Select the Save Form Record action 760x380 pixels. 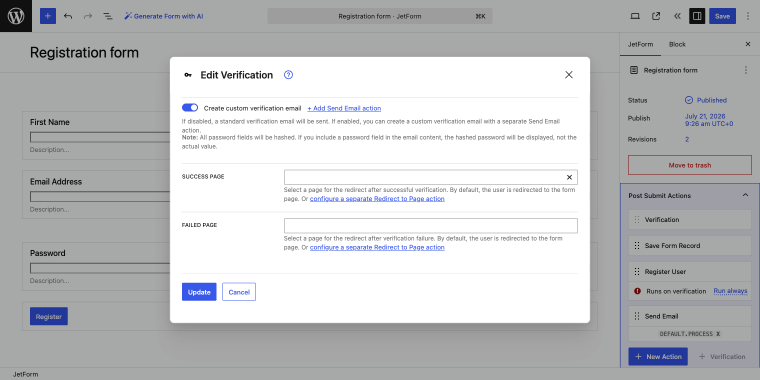690,246
